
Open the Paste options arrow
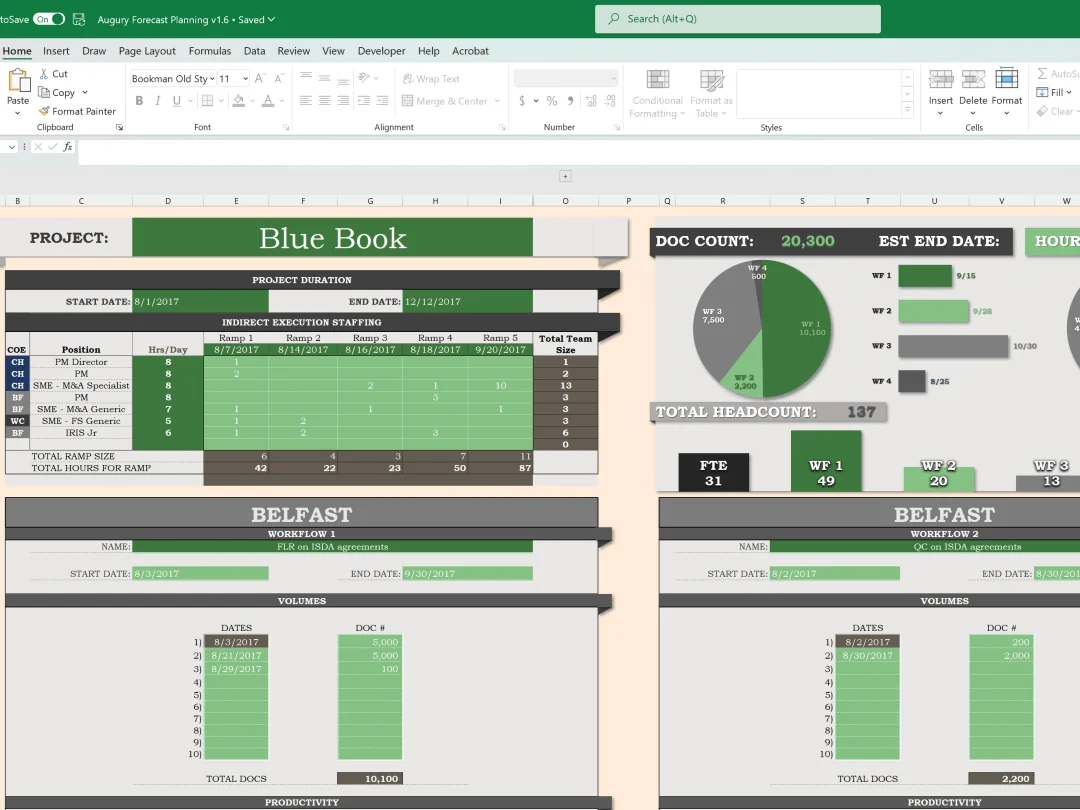tap(18, 113)
